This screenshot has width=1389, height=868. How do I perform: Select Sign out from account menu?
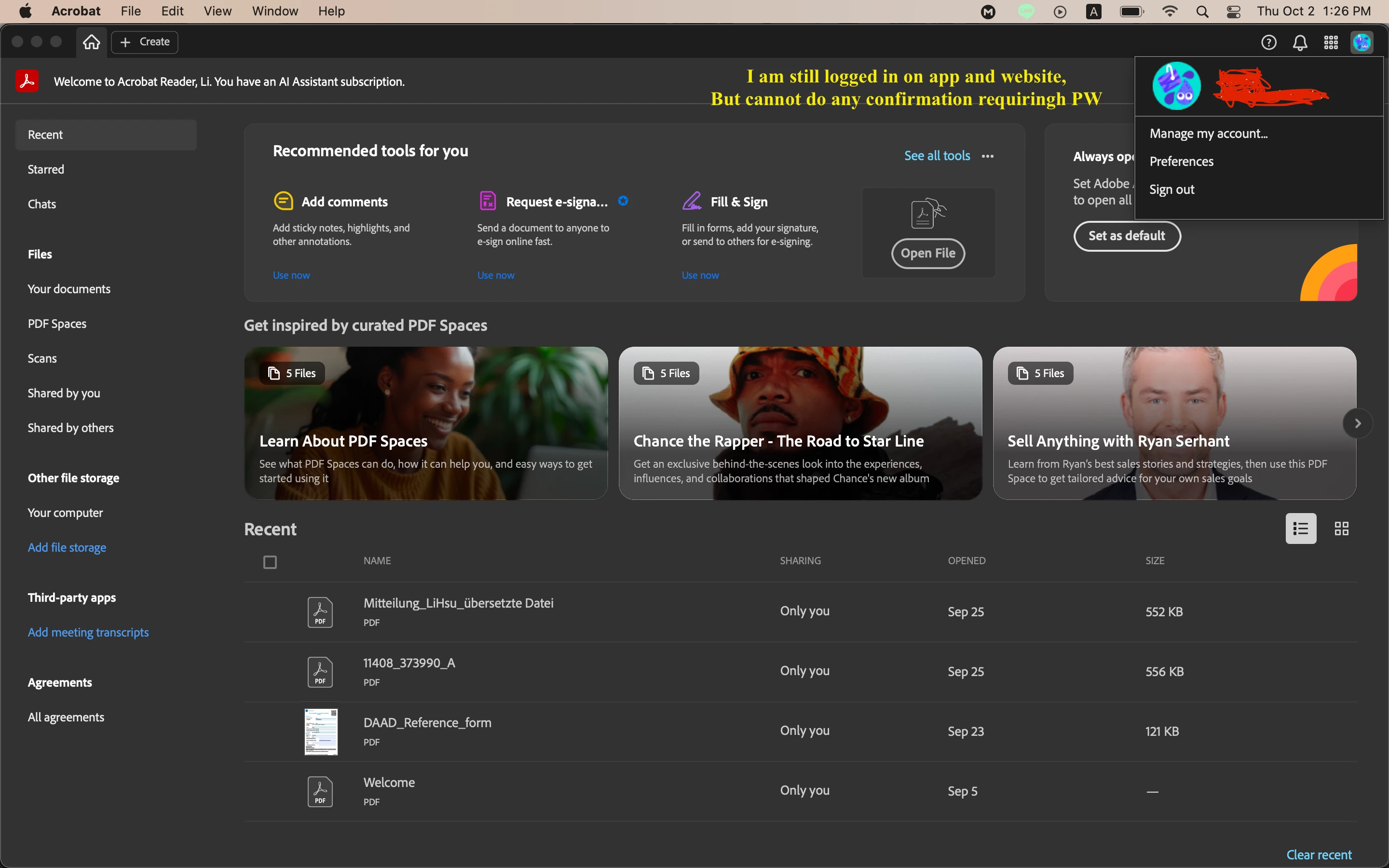click(1171, 190)
